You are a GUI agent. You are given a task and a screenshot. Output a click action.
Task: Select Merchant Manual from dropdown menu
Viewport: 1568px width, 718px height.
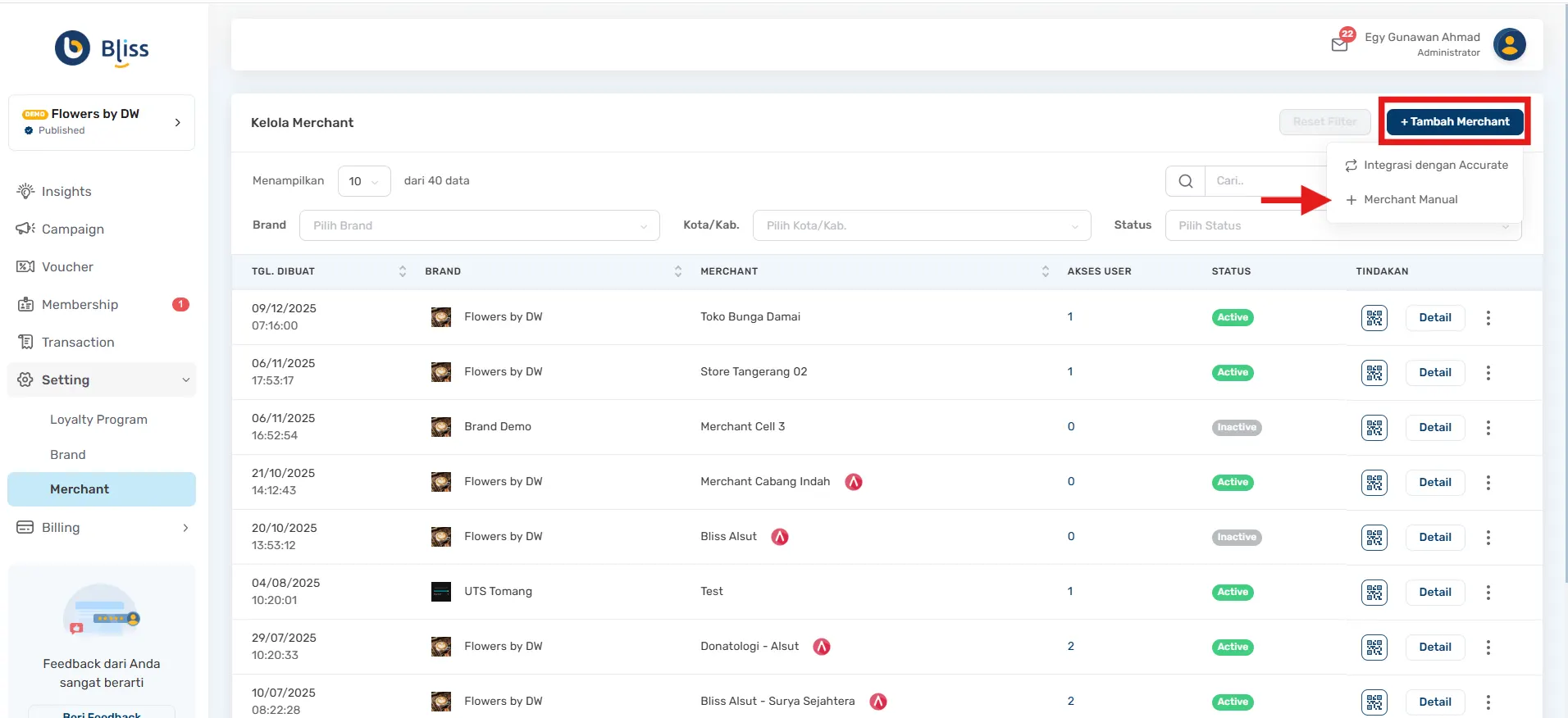(x=1410, y=200)
